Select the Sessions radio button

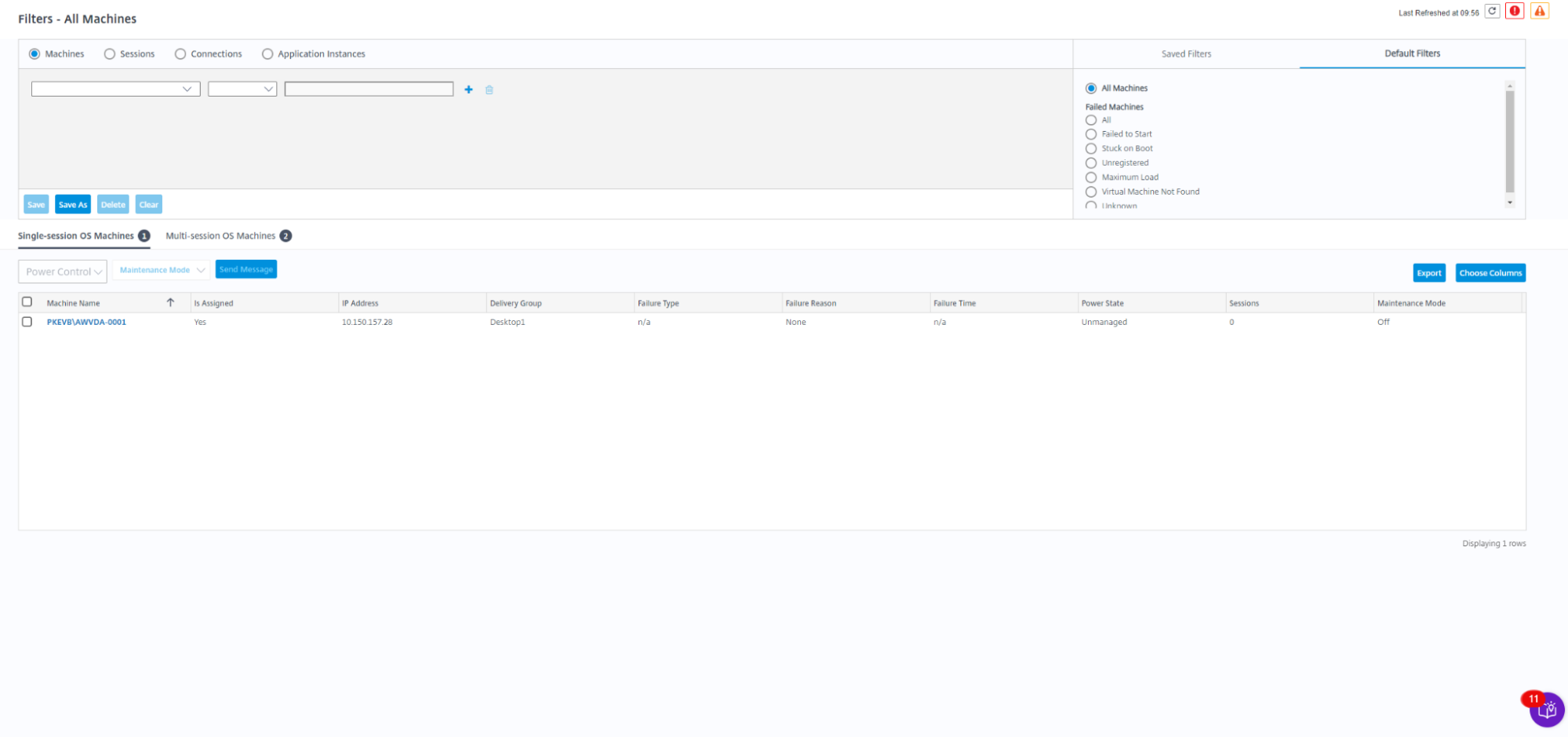110,54
